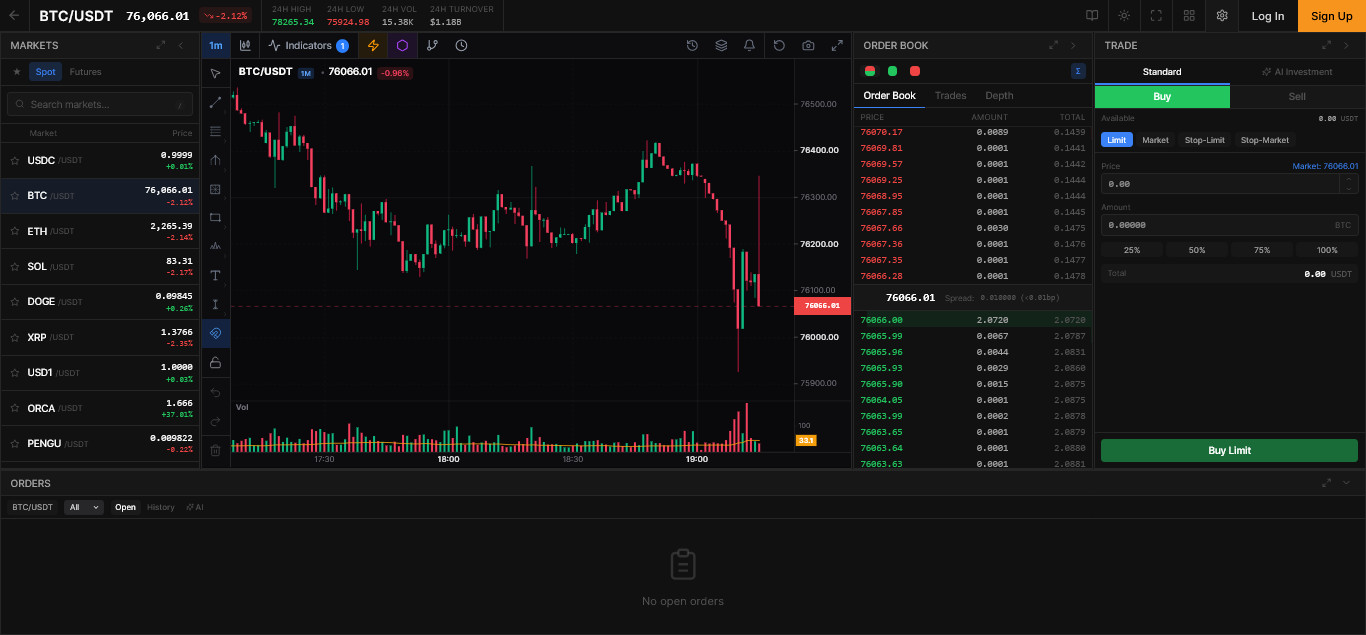
Task: Open the favorites star tab in Markets
Action: 16,72
